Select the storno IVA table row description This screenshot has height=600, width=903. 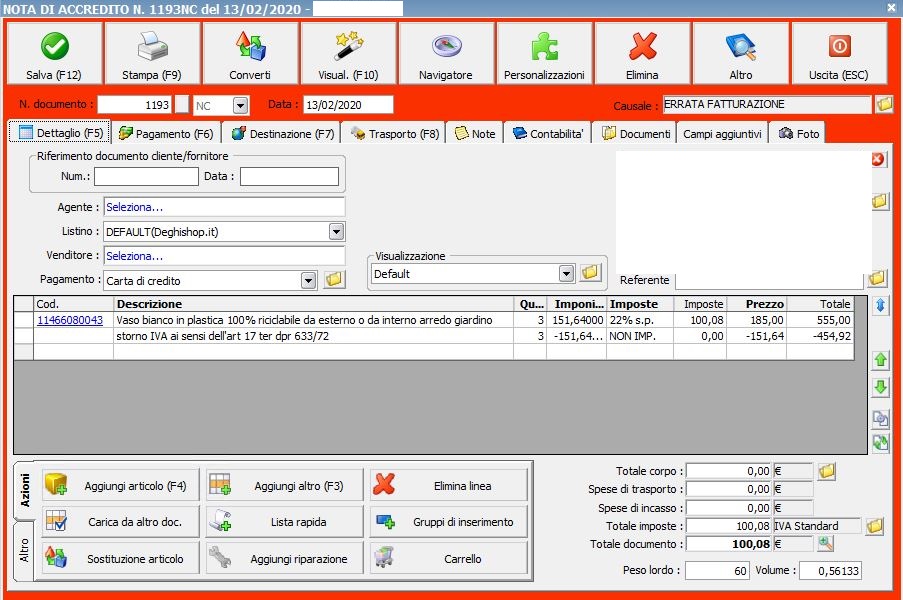click(313, 336)
